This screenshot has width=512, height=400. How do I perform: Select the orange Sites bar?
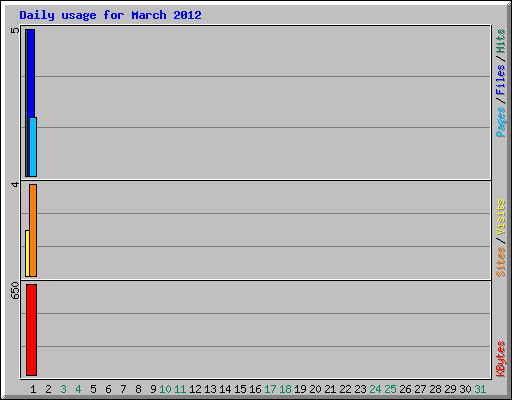(33, 230)
